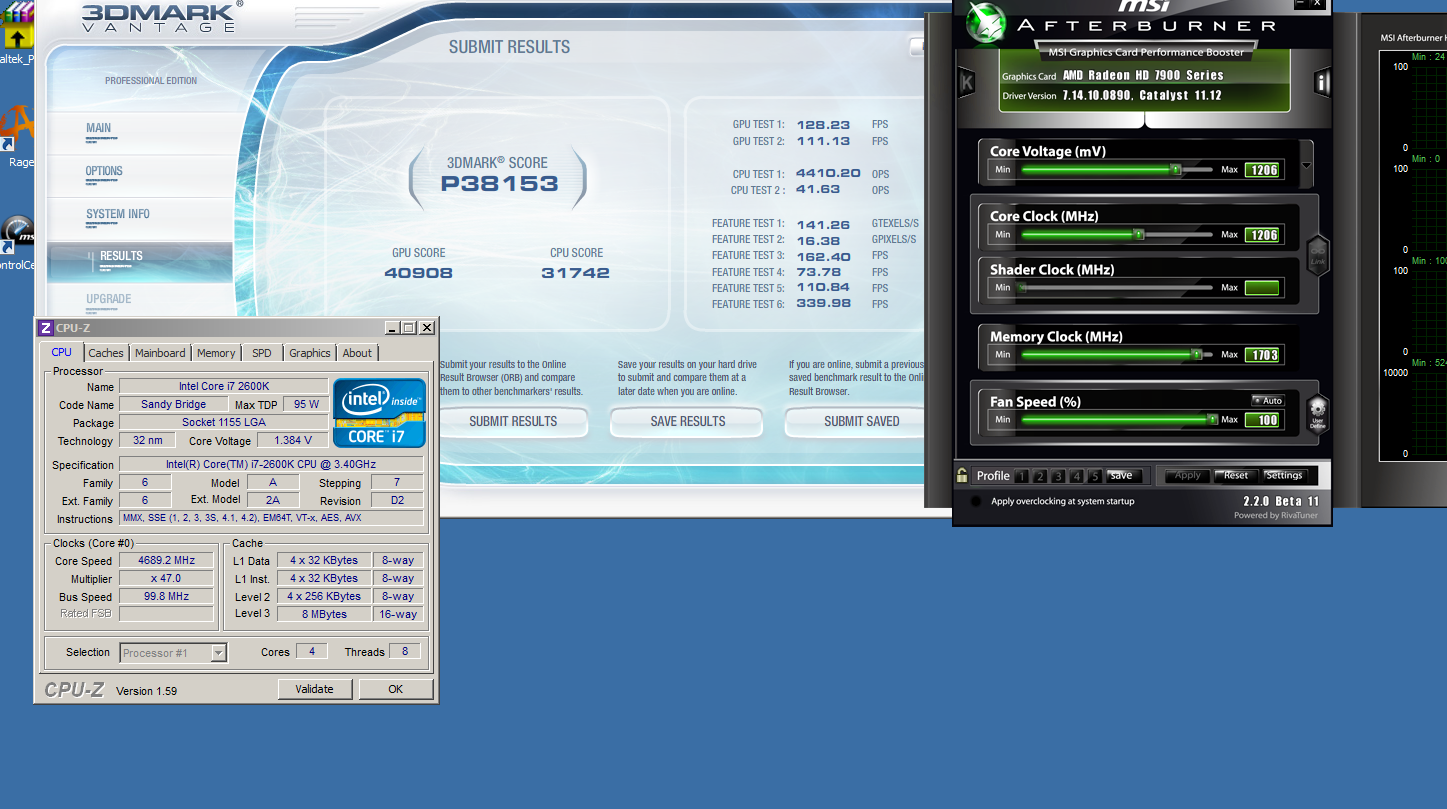This screenshot has height=809, width=1447.
Task: Open Afterburner Settings
Action: point(1284,476)
